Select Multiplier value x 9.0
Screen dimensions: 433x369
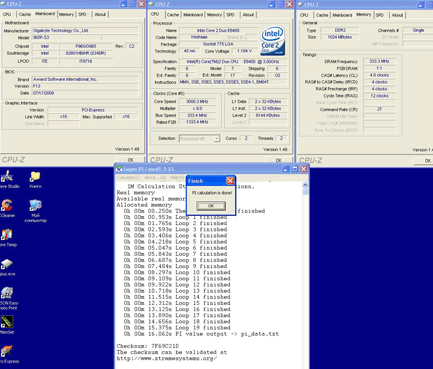tap(197, 108)
